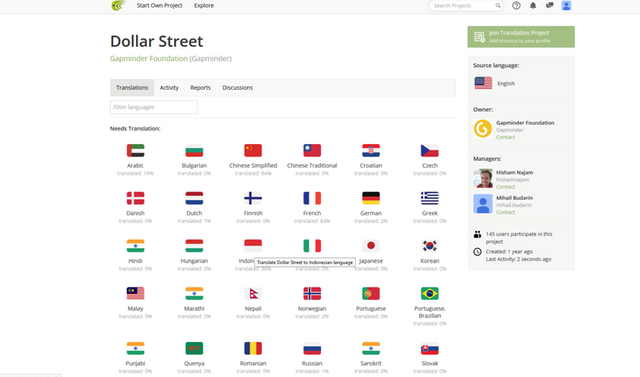This screenshot has height=377, width=640.
Task: Click the Gapminder owner logo
Action: (483, 129)
